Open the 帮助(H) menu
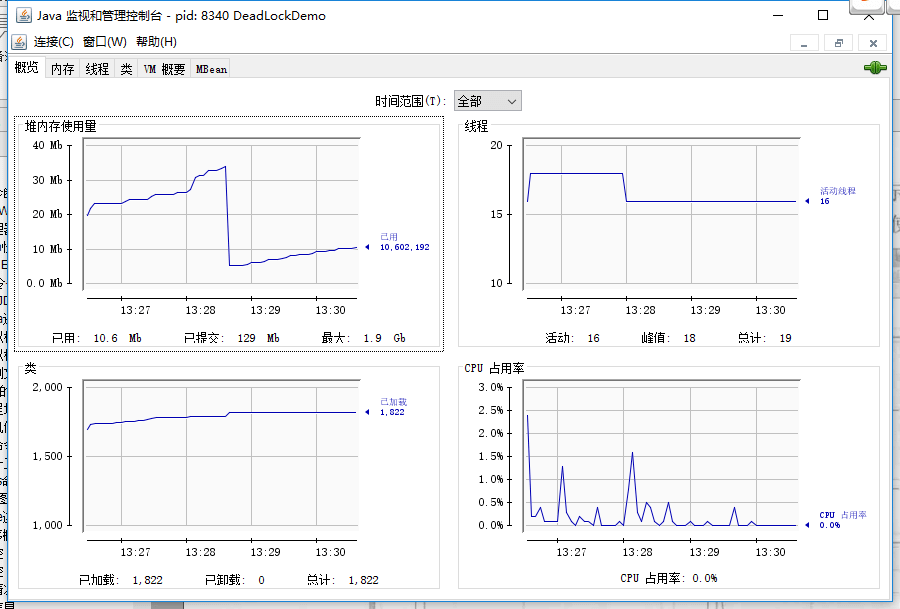The width and height of the screenshot is (900, 609). pyautogui.click(x=156, y=42)
